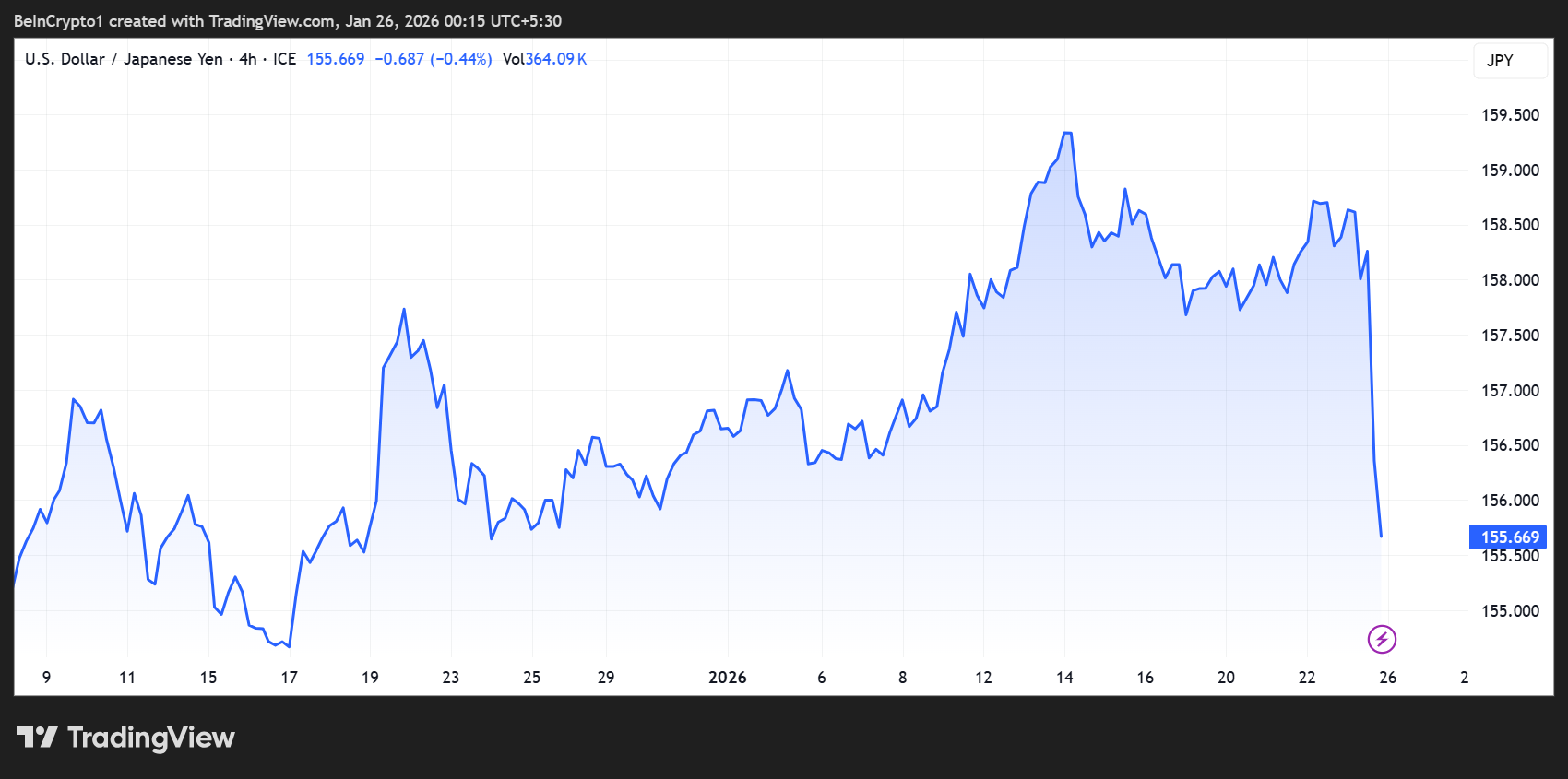Click the 159.500 price axis label
Viewport: 1568px width, 779px height.
(x=1510, y=115)
